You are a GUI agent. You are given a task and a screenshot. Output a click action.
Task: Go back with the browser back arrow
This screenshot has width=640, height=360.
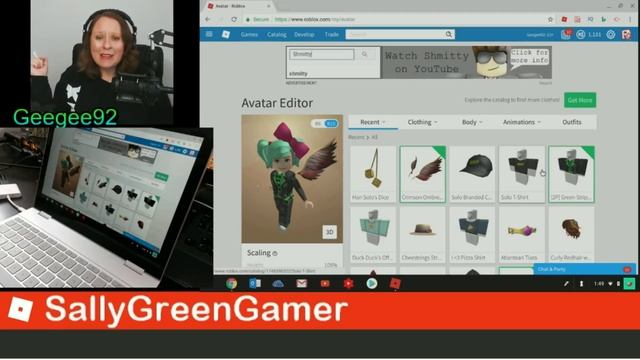tap(208, 19)
